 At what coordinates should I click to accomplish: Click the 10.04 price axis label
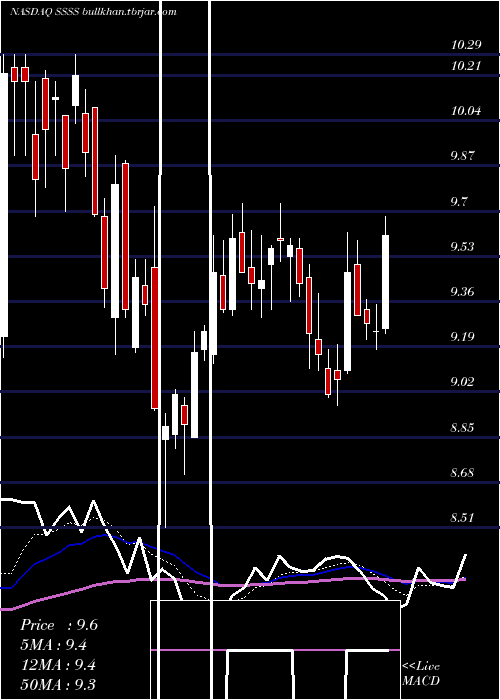466,111
